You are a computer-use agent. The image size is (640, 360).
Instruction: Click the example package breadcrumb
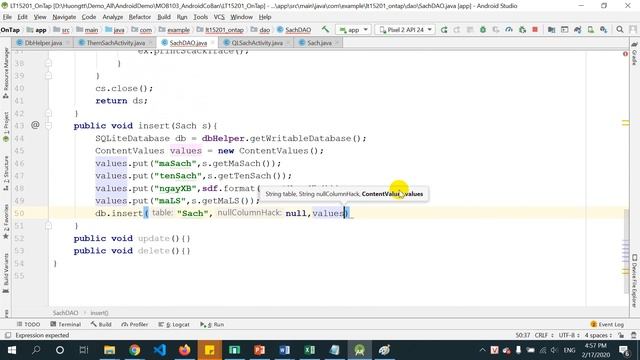[x=174, y=30]
